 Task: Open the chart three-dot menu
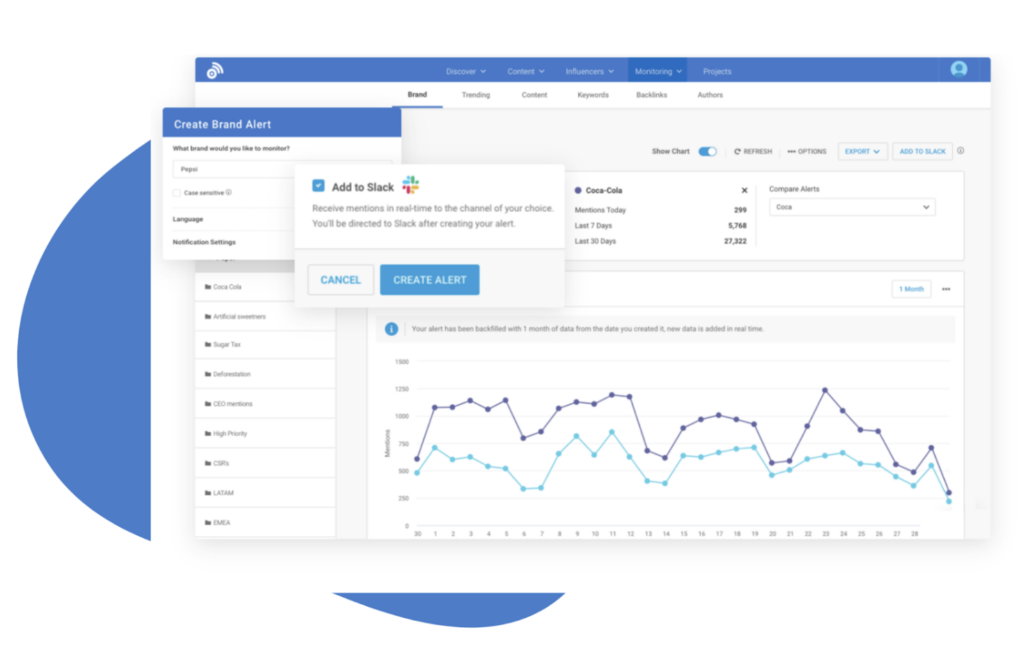tap(946, 289)
